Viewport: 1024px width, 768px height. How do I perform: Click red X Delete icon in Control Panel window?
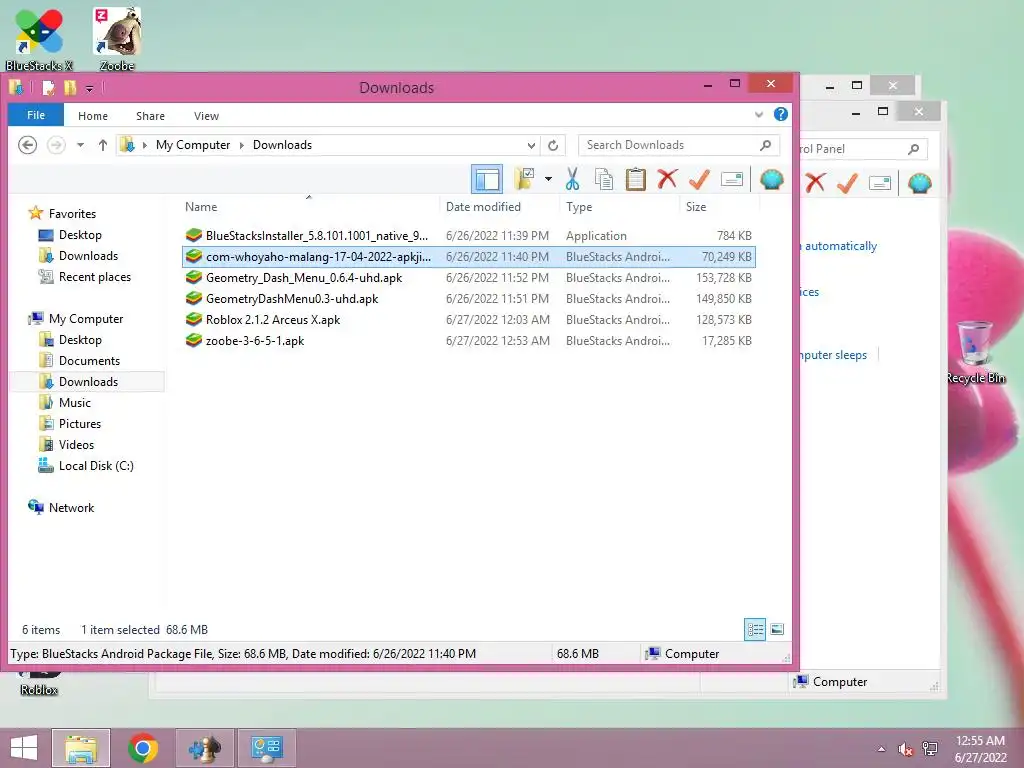click(814, 183)
